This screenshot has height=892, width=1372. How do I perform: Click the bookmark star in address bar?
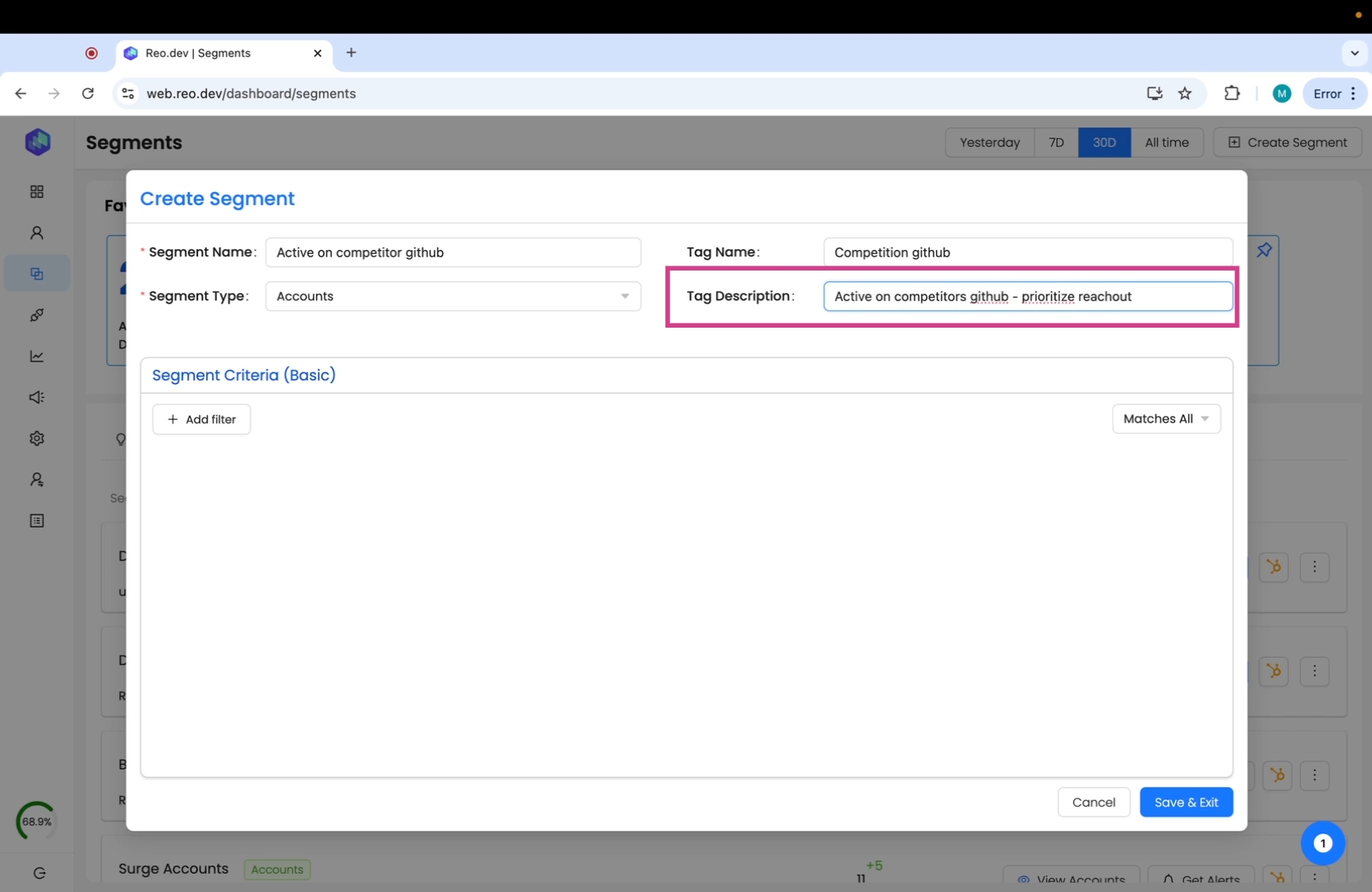1185,94
